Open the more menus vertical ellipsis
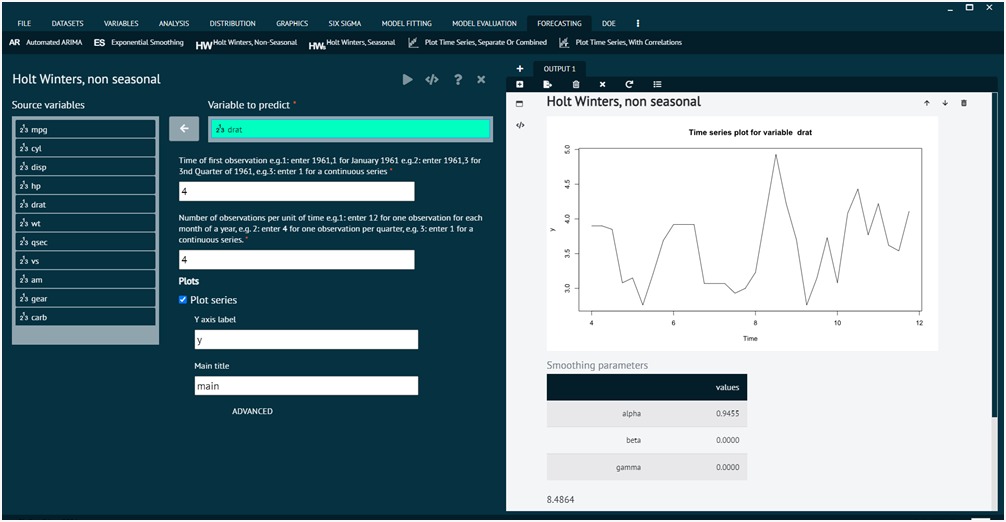The height and width of the screenshot is (522, 1006). click(638, 23)
